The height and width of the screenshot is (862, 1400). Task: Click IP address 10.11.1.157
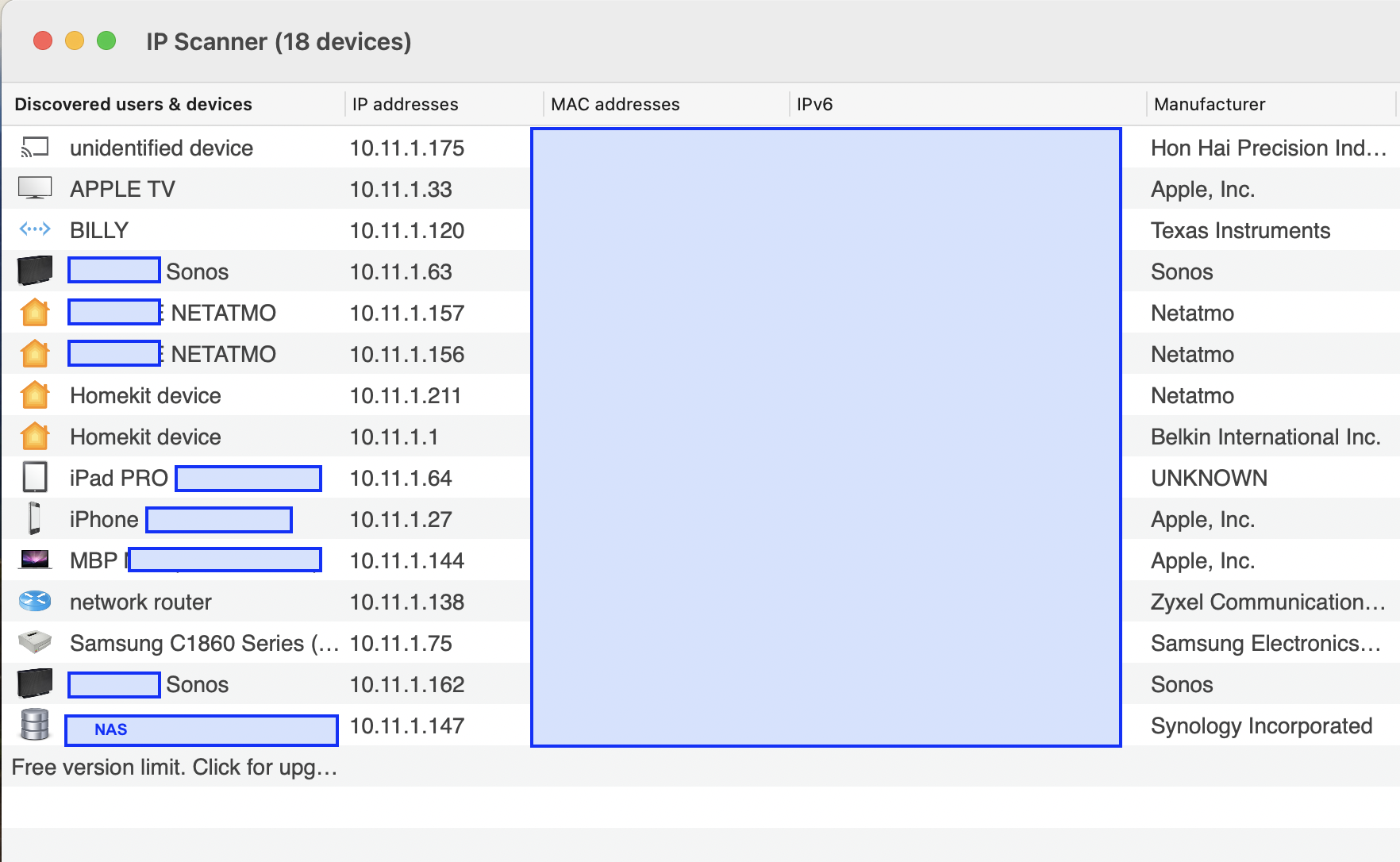[407, 313]
